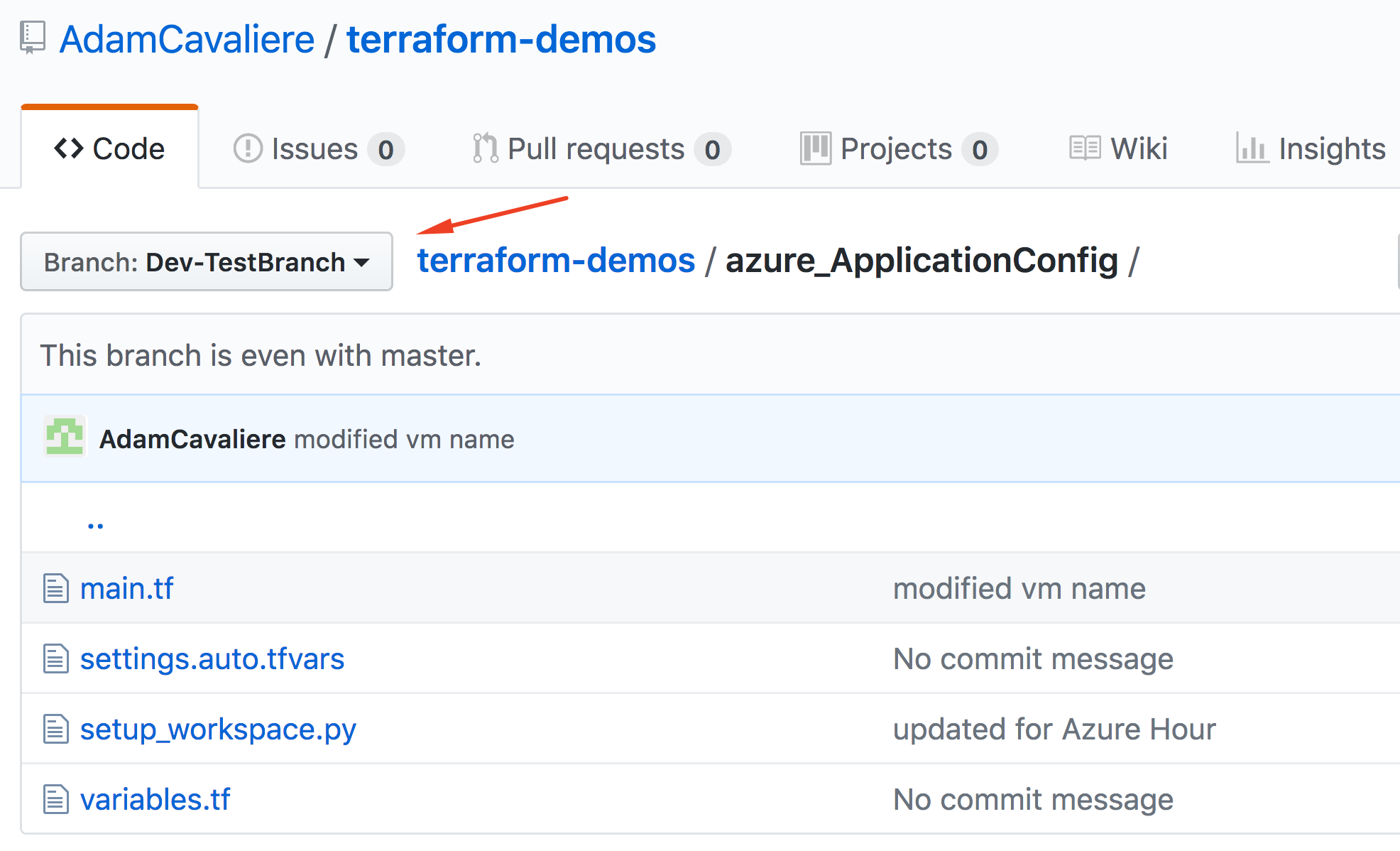Open AdamCavaliere profile link in header
The width and height of the screenshot is (1400, 851).
click(x=187, y=39)
